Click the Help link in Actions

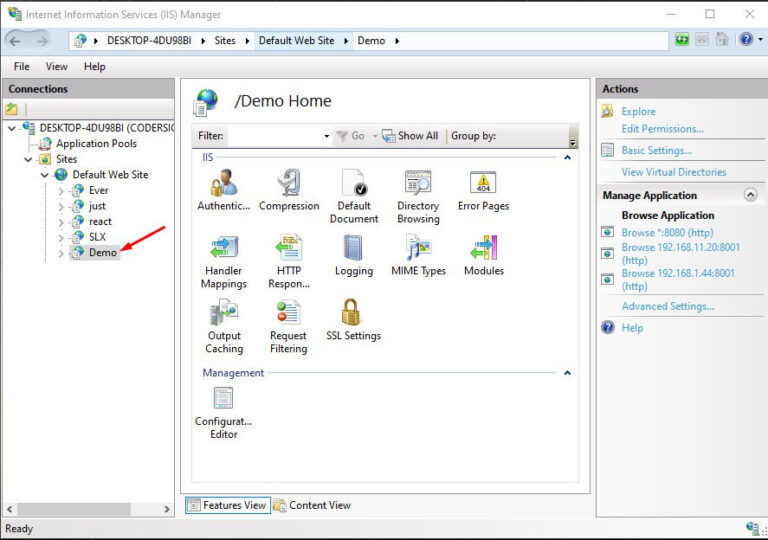click(x=632, y=328)
